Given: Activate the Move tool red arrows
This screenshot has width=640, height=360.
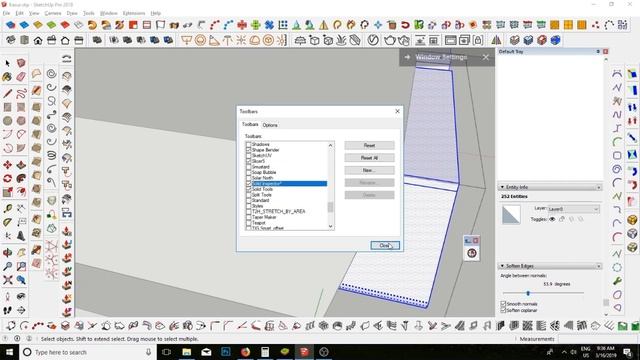Looking at the screenshot, I should [7, 165].
